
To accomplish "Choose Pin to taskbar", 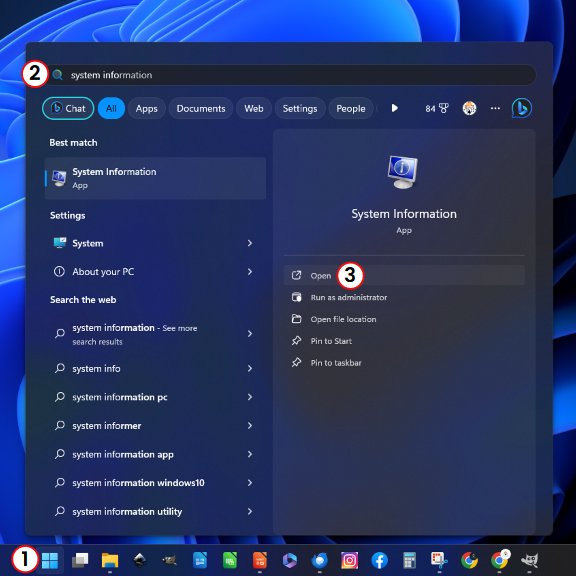I will pos(404,363).
